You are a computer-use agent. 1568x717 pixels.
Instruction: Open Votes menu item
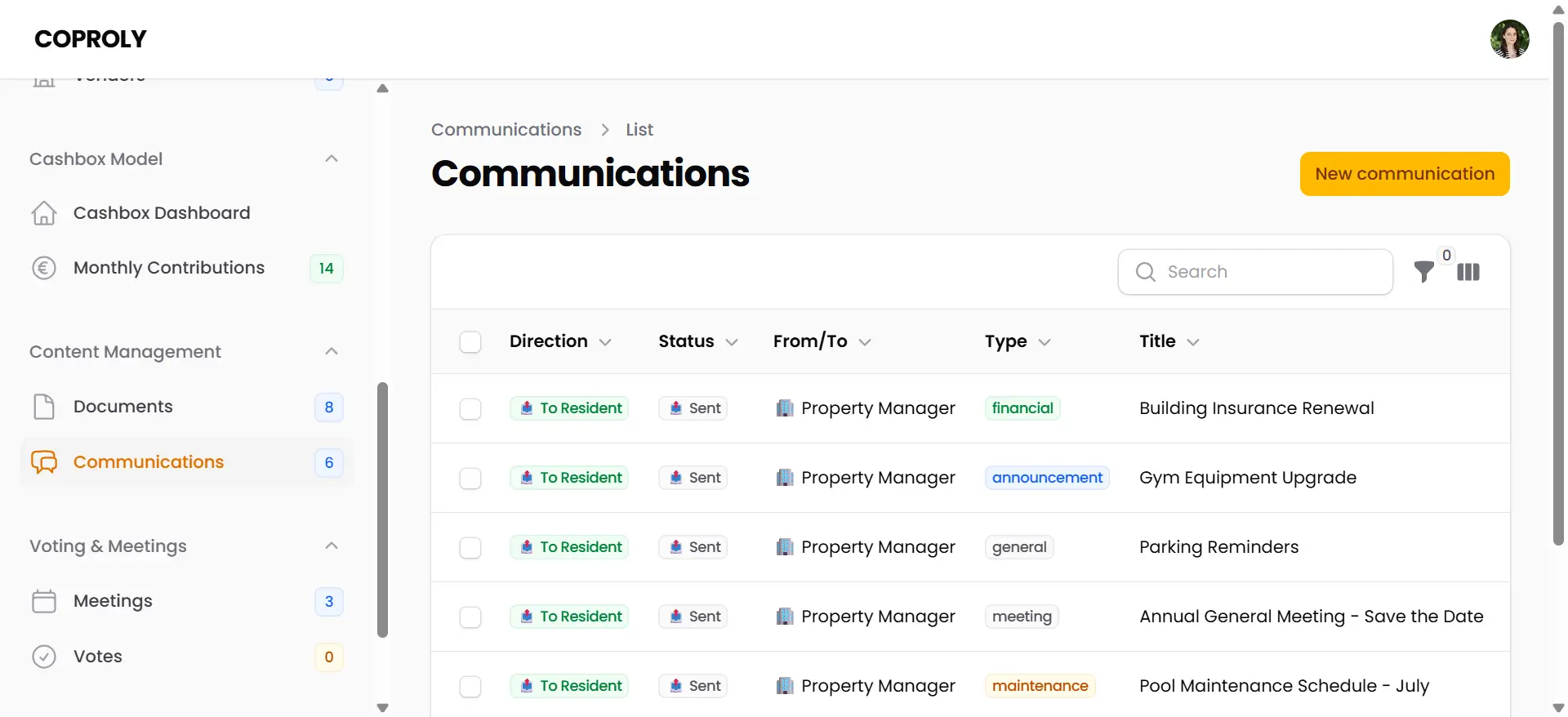(187, 657)
